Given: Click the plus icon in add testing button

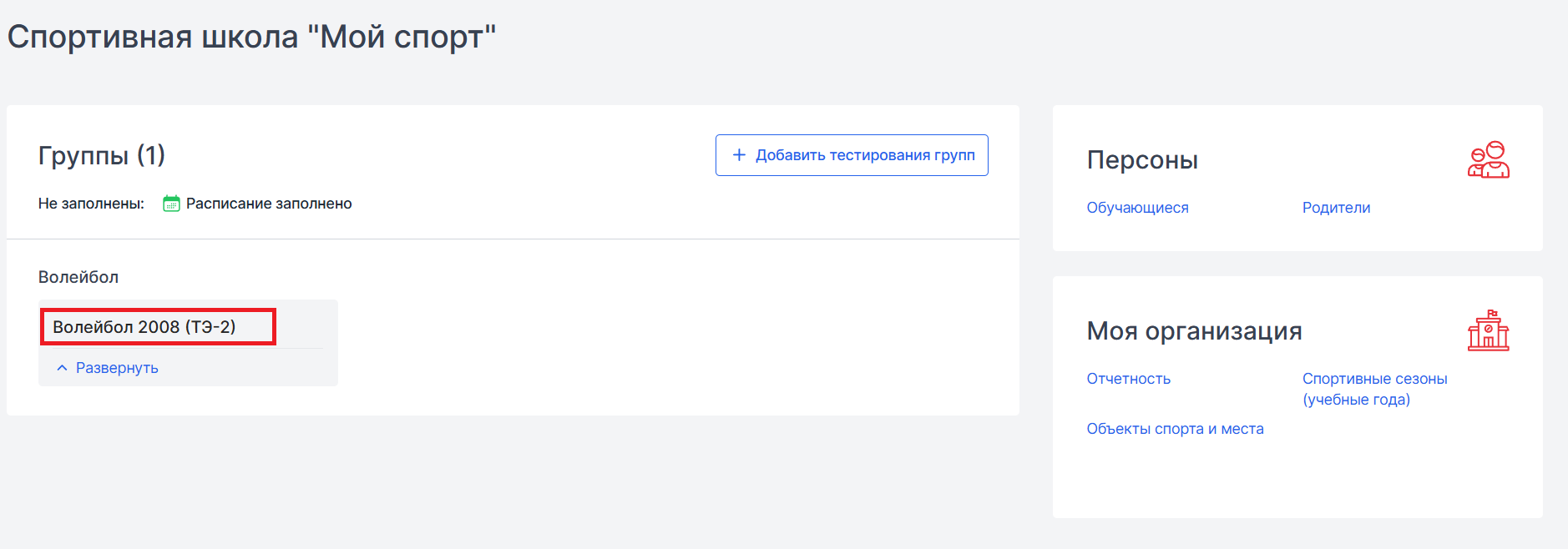Looking at the screenshot, I should click(739, 155).
